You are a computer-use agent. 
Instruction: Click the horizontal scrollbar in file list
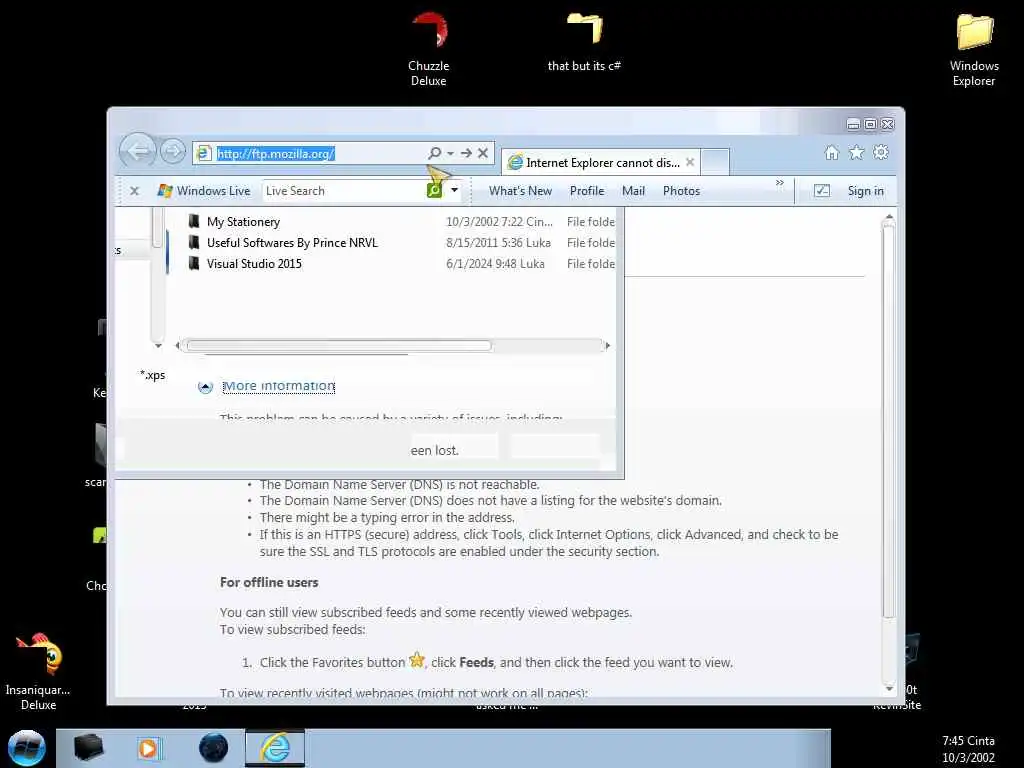pyautogui.click(x=337, y=345)
